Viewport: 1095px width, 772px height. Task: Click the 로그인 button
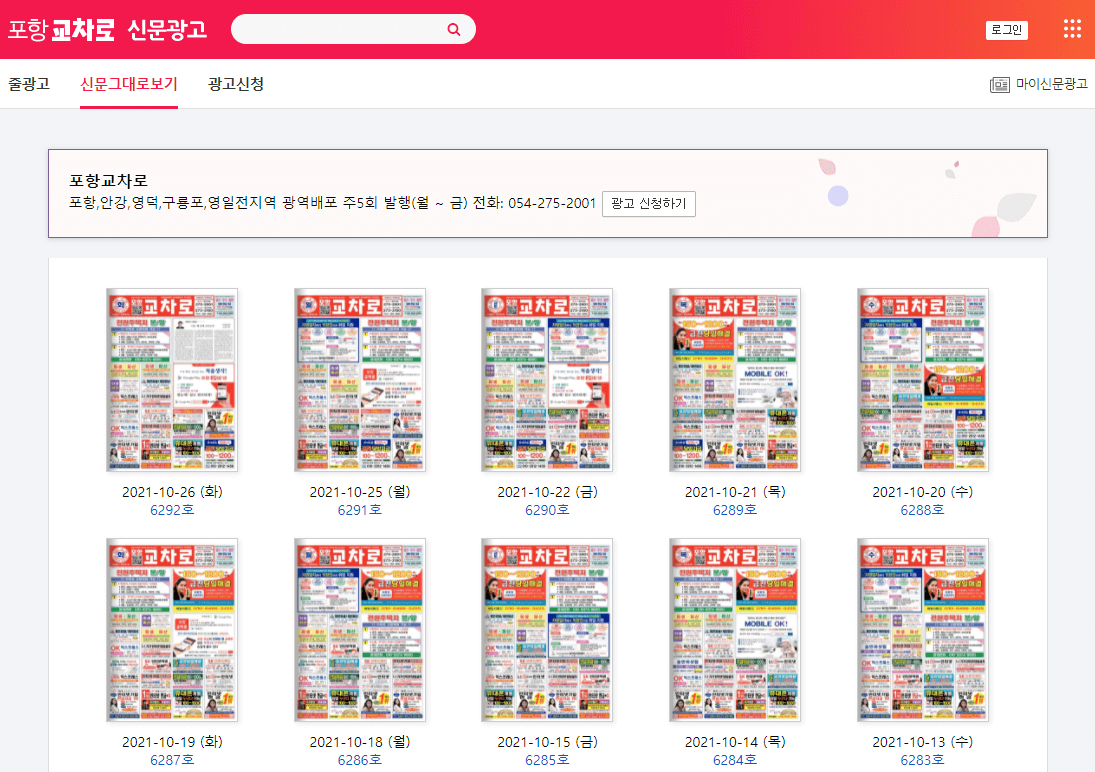(1005, 29)
